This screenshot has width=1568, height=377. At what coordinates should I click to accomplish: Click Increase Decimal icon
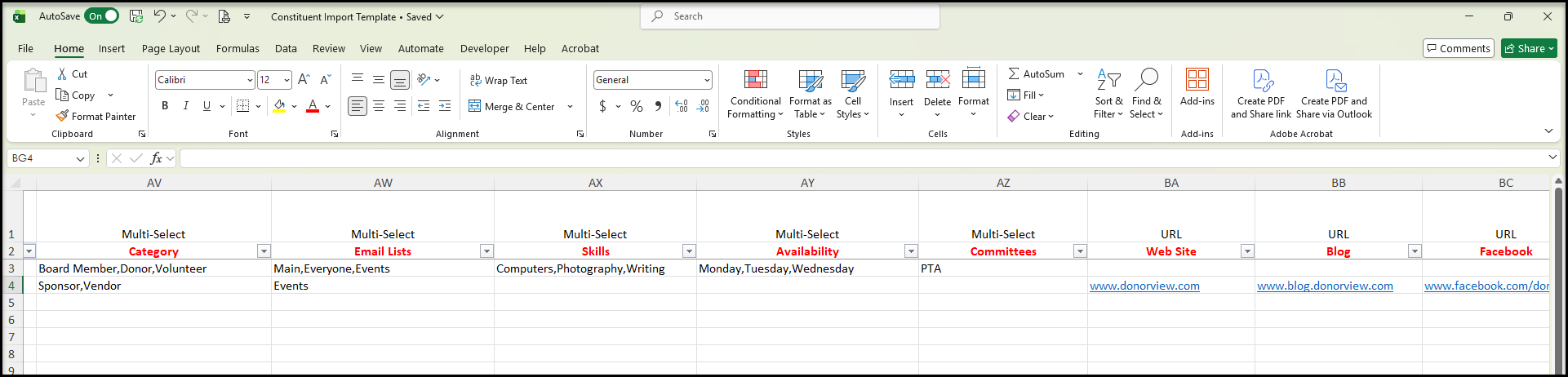pyautogui.click(x=682, y=106)
